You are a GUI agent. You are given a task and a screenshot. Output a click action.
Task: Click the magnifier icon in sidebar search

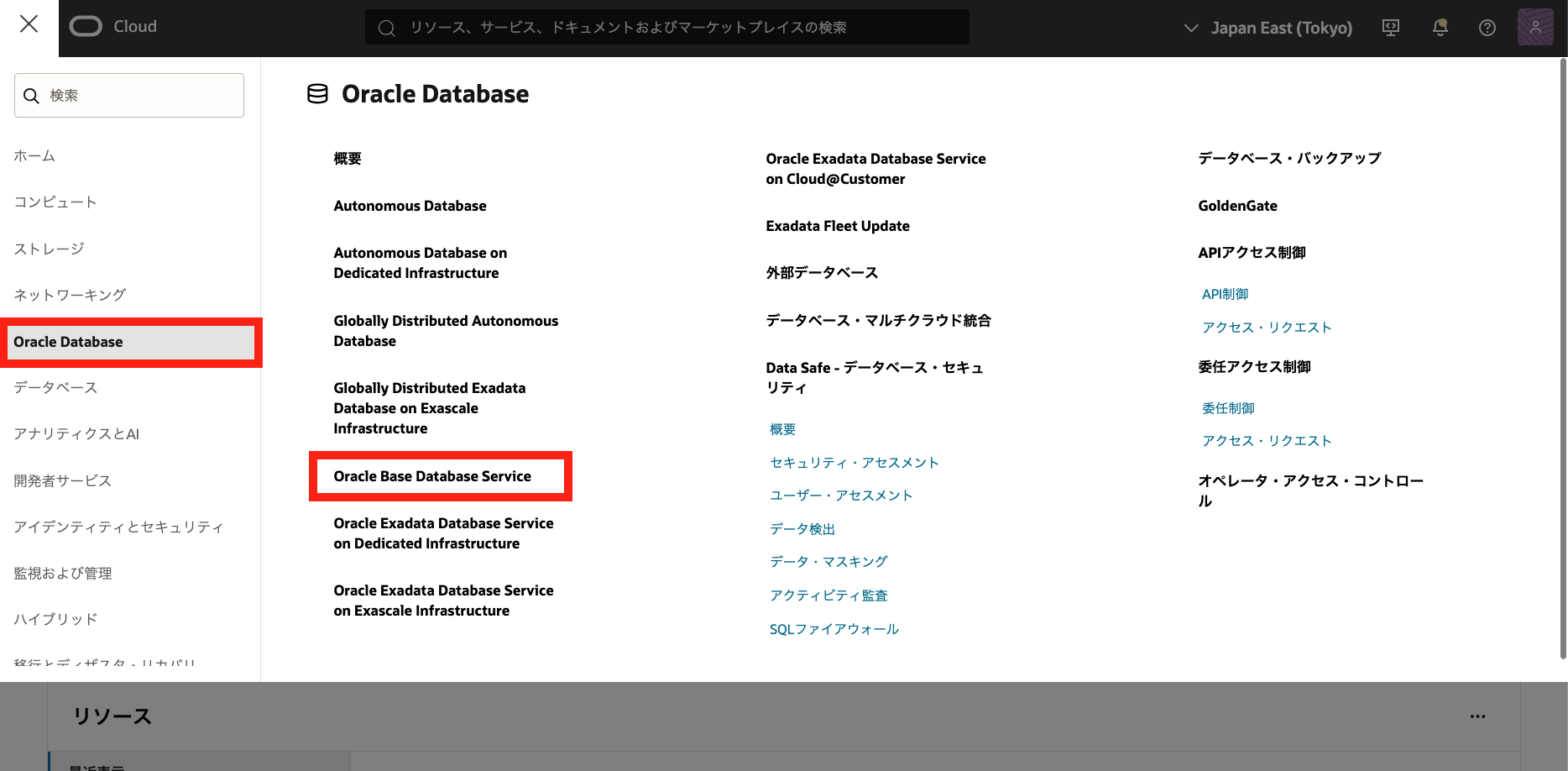click(32, 96)
